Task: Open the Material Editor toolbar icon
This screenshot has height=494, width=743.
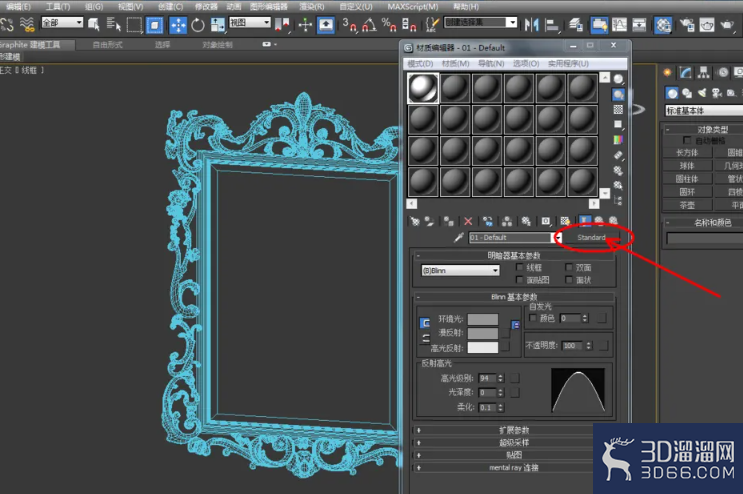Action: (x=663, y=25)
